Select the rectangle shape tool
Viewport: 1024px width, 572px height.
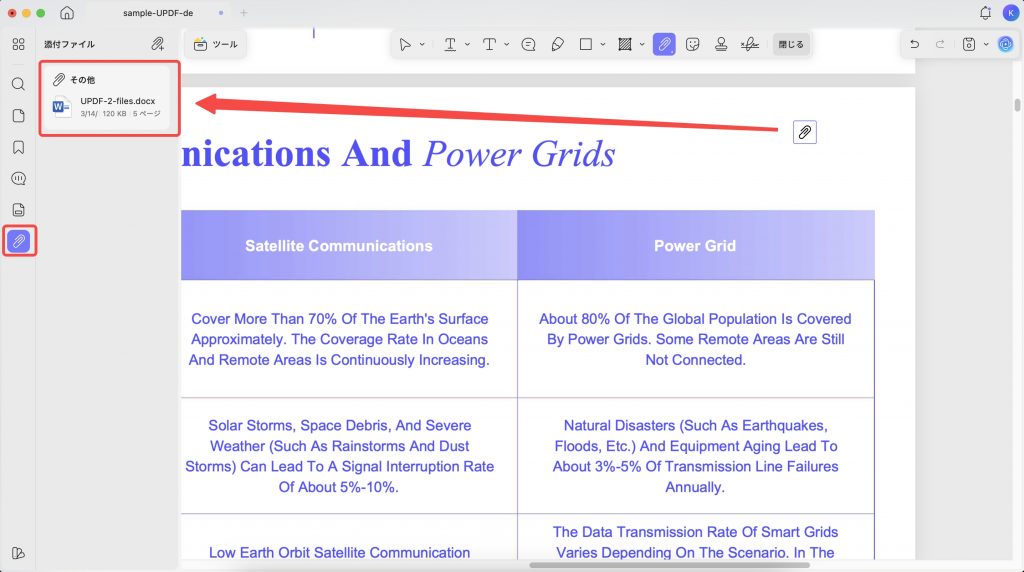tap(586, 44)
